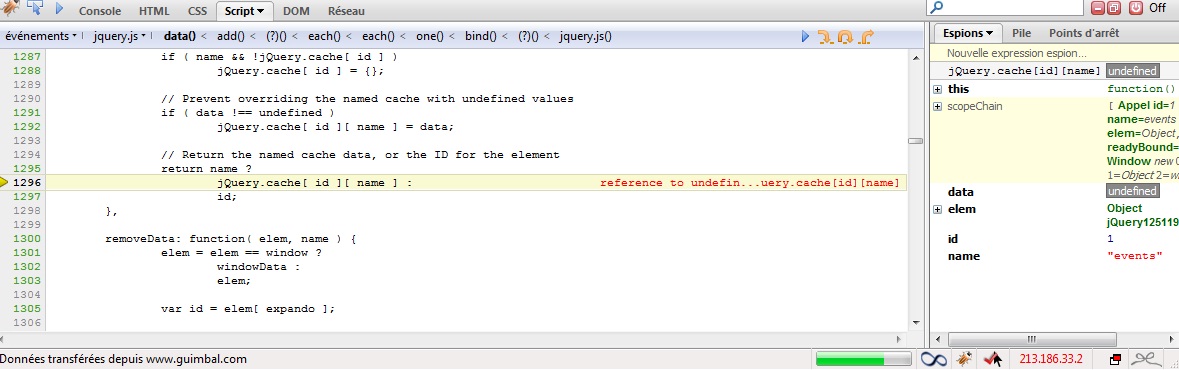
Task: Switch to the Points d'arrêt tab
Action: click(1084, 33)
